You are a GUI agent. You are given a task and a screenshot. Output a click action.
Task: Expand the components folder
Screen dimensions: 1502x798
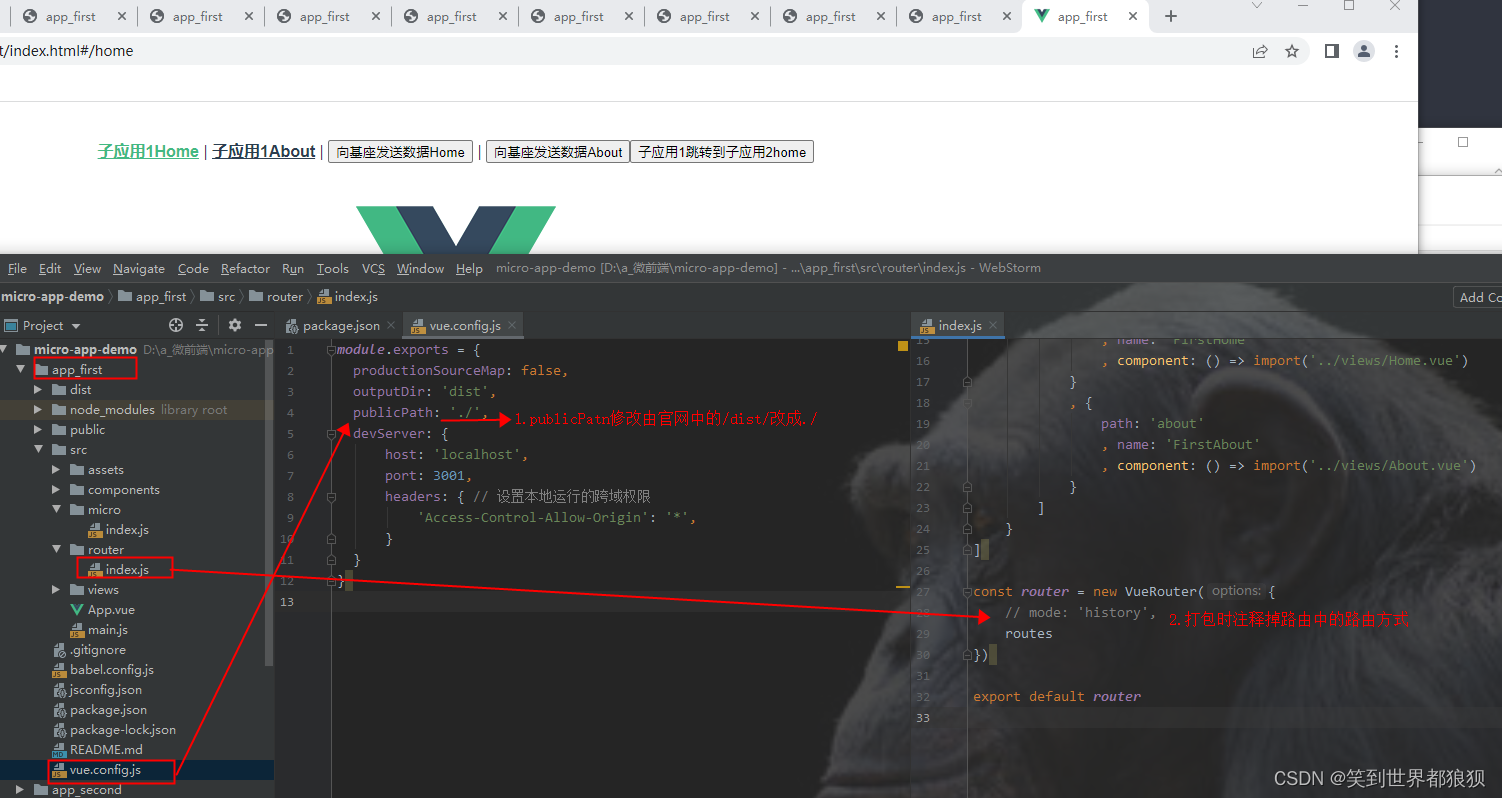(57, 489)
